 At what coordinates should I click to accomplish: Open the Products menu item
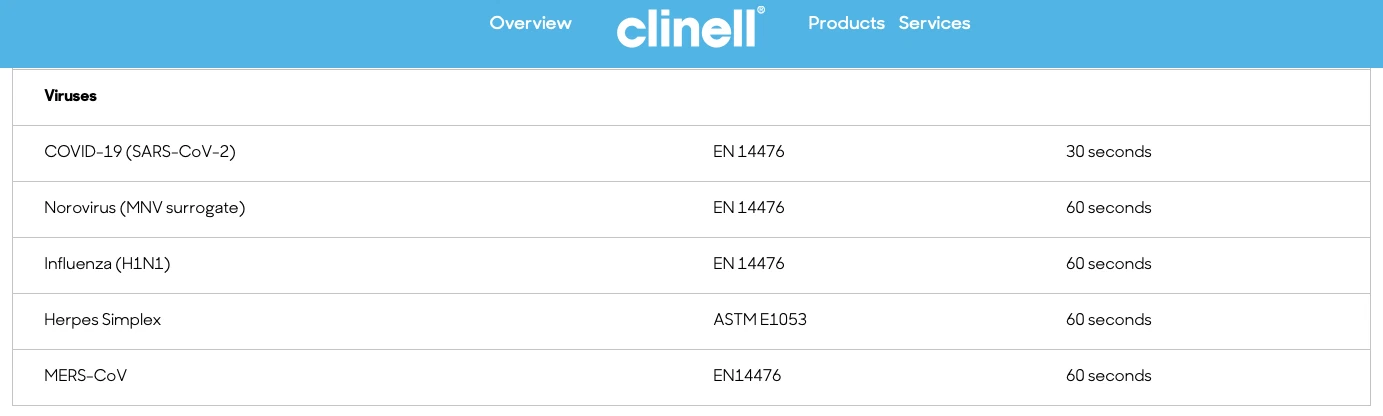(x=846, y=23)
